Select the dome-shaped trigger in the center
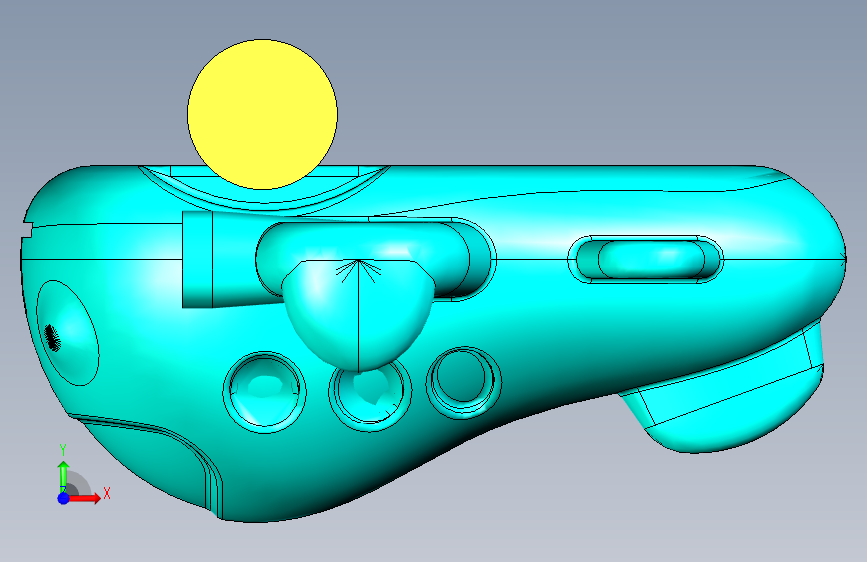The width and height of the screenshot is (867, 562). point(358,314)
